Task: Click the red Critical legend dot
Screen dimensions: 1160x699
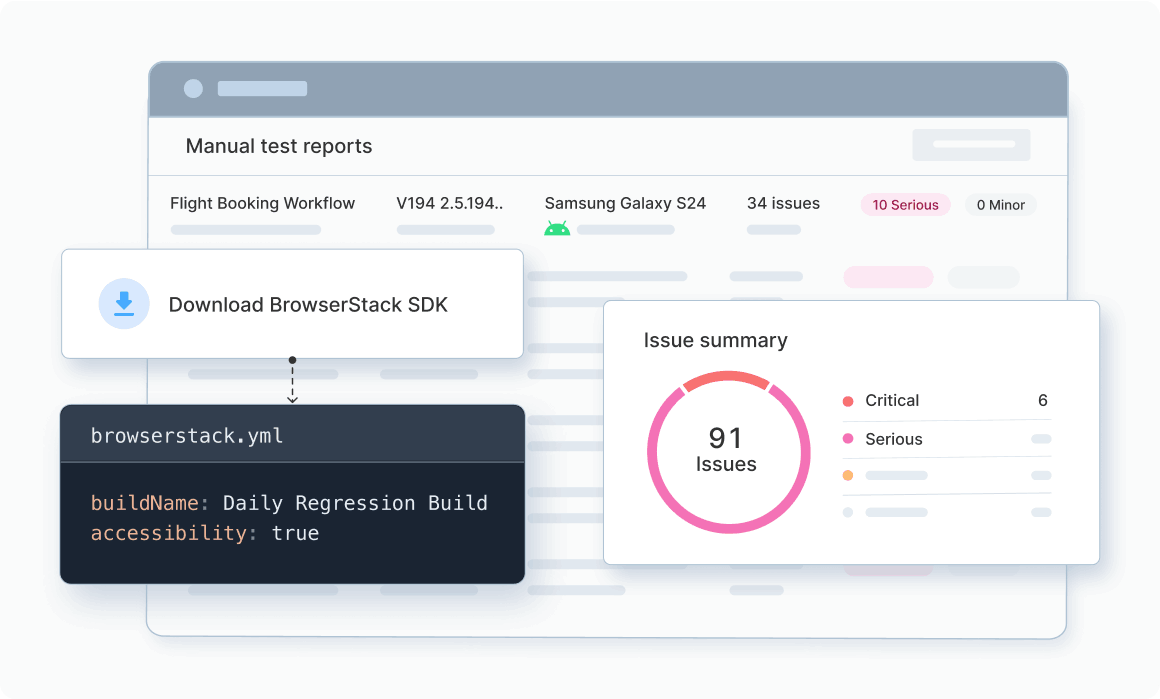Action: (848, 401)
